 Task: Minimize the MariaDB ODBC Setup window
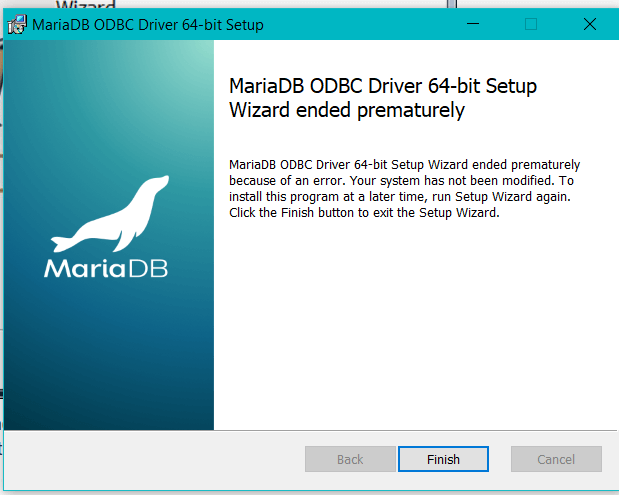coord(473,24)
